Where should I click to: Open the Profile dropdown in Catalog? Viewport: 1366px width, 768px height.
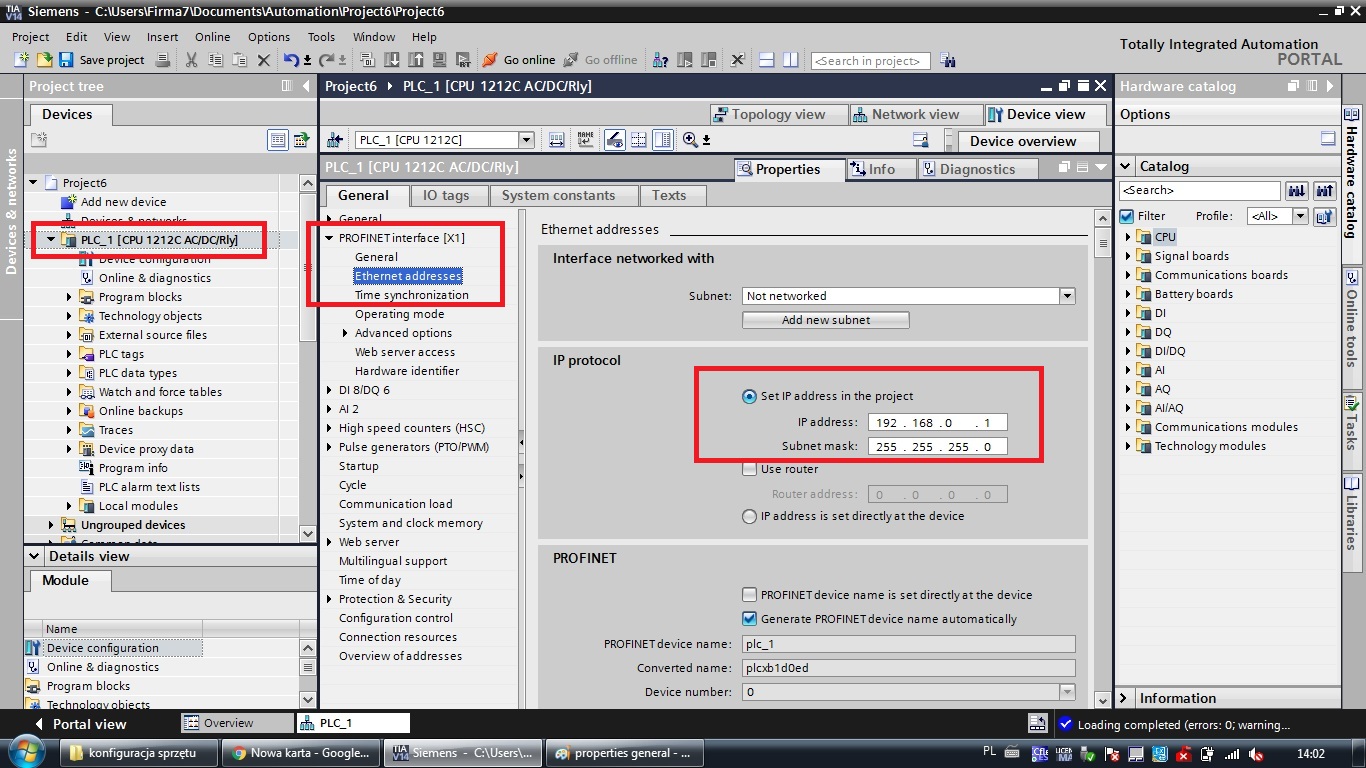[x=1300, y=216]
